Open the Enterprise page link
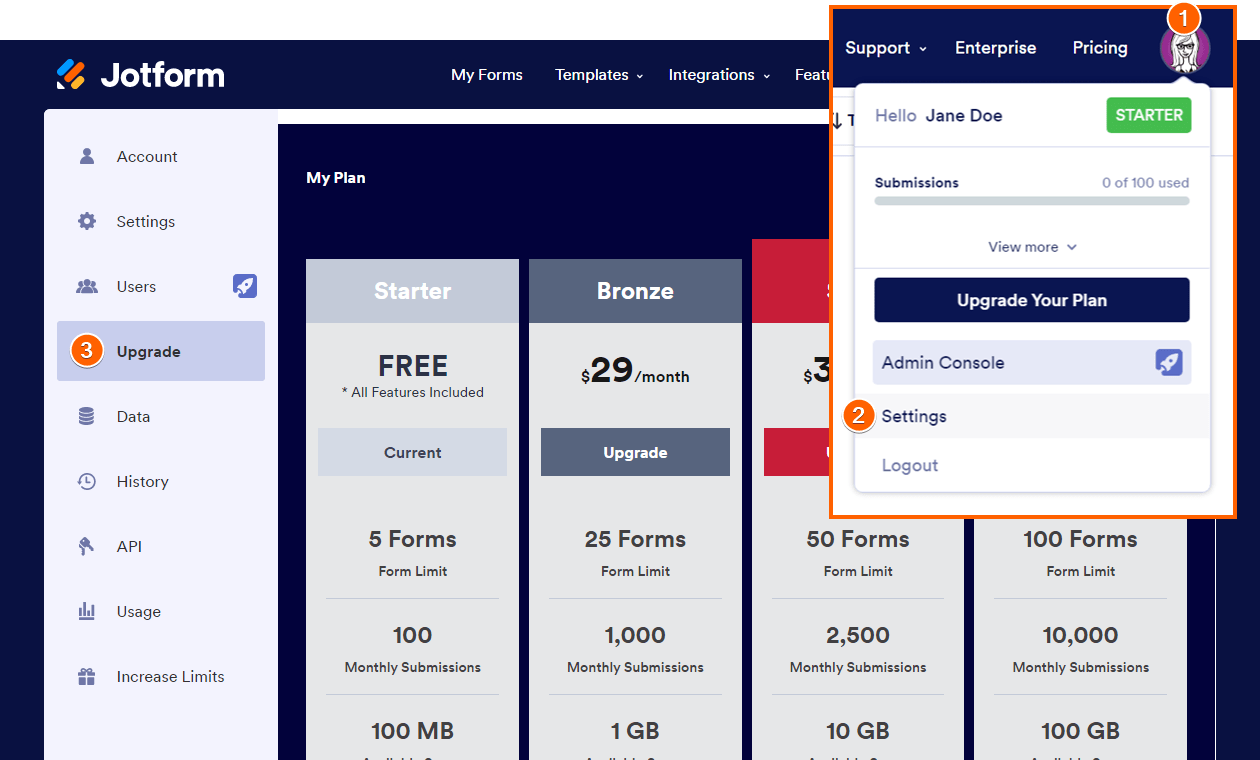Image resolution: width=1260 pixels, height=760 pixels. [x=995, y=48]
